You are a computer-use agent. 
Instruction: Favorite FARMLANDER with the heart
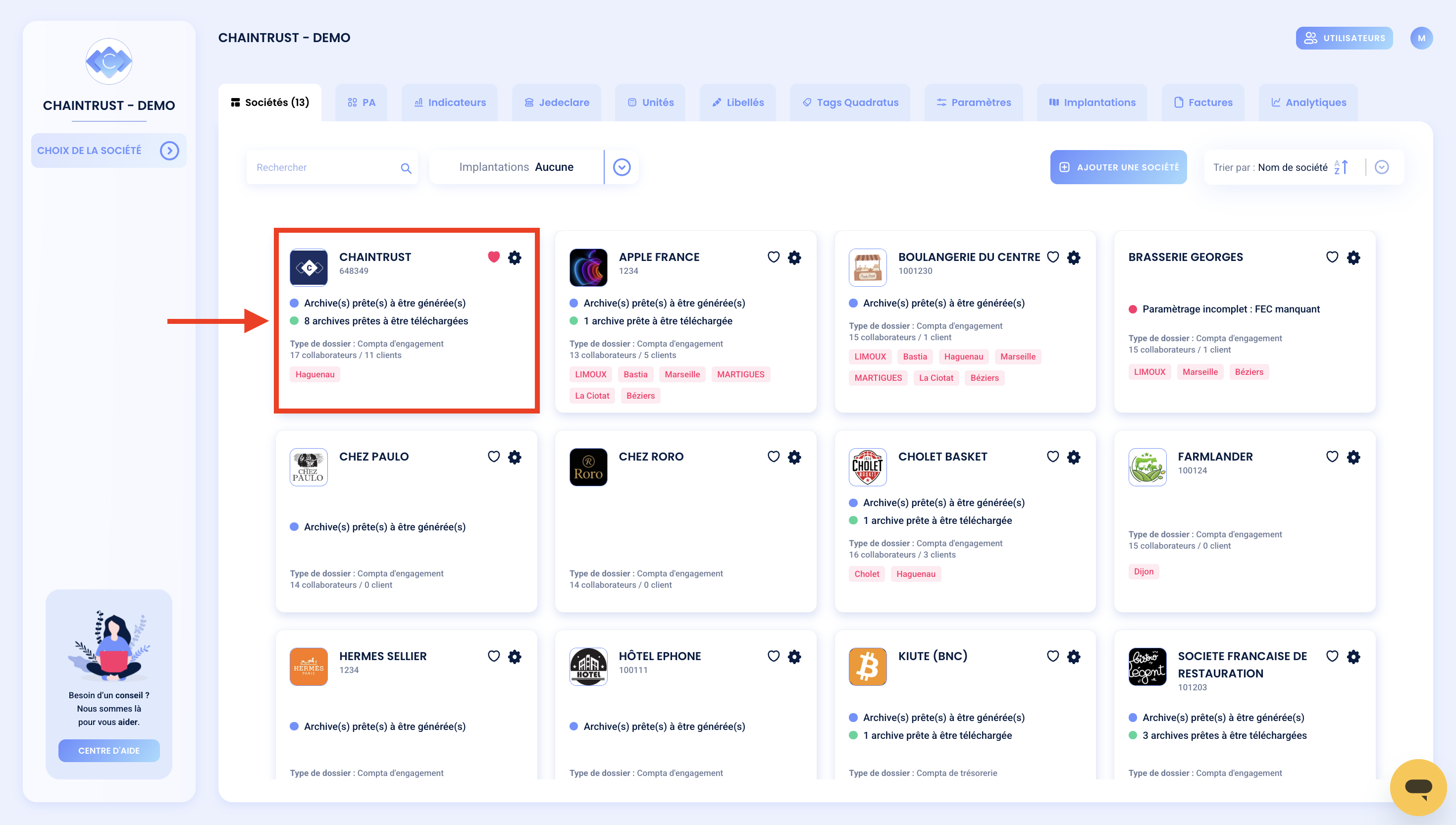1332,457
